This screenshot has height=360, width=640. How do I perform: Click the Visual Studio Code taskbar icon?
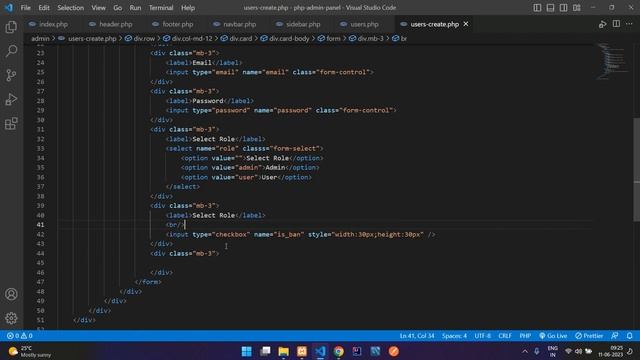coord(320,351)
